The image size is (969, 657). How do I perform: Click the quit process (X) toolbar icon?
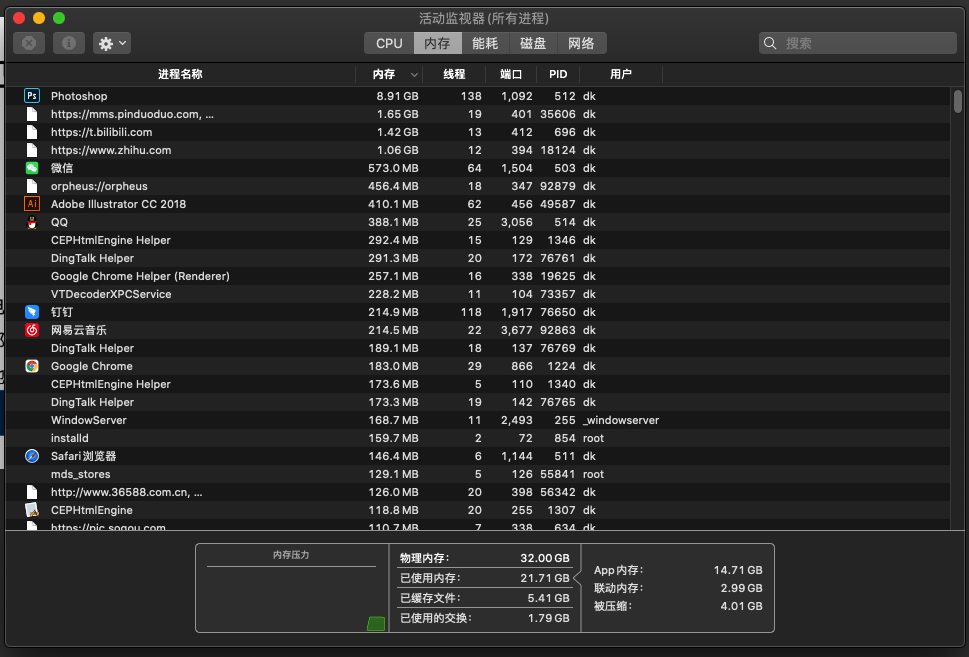coord(28,43)
